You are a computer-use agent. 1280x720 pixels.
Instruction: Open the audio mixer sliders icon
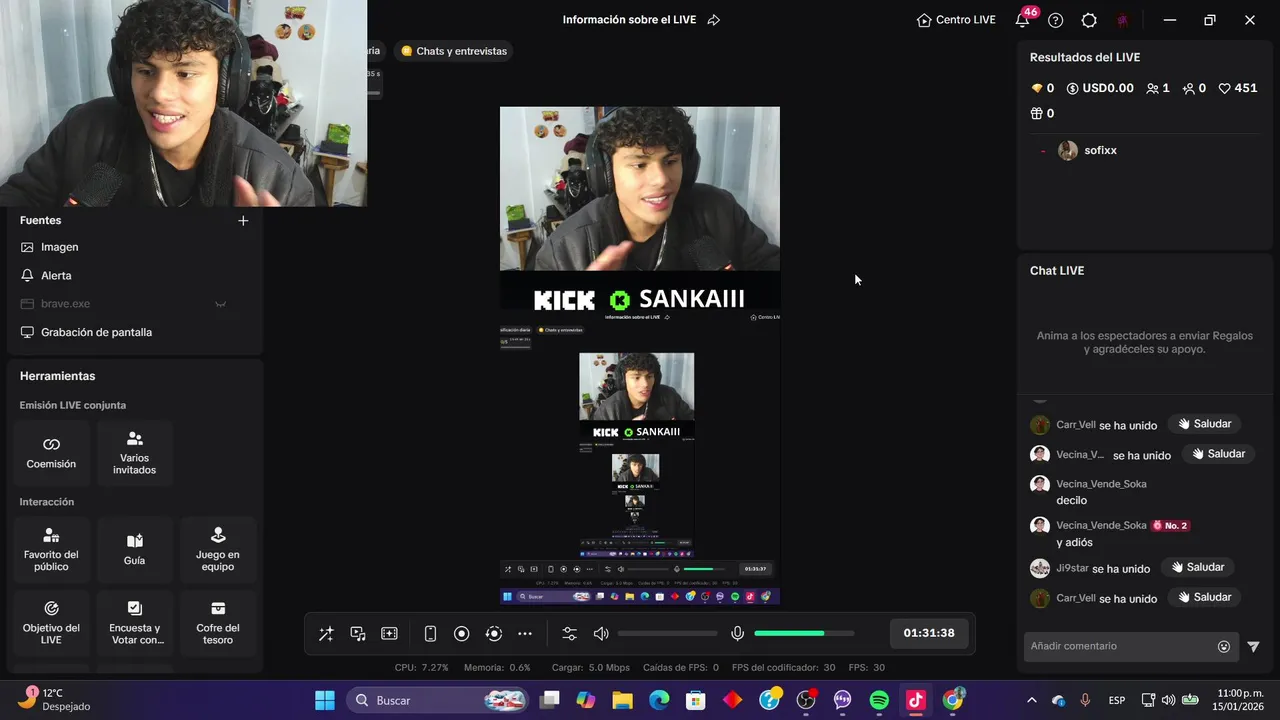[570, 634]
